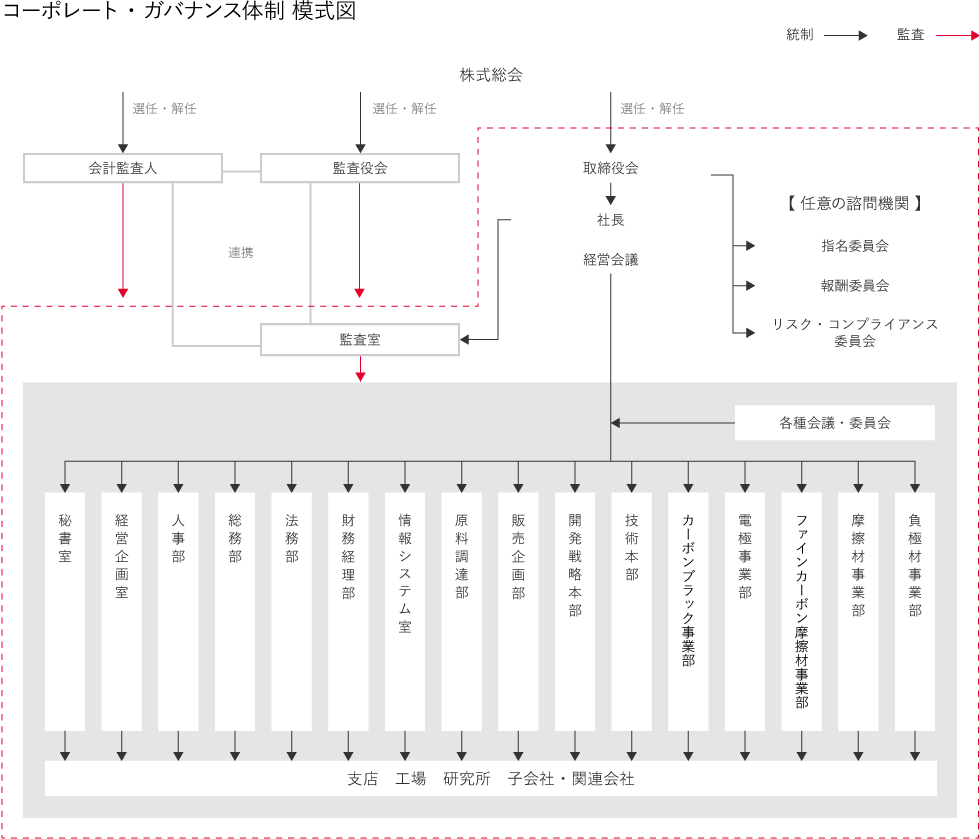Click the 情報システム室 department column
Viewport: 979px width, 839px height.
click(x=405, y=610)
